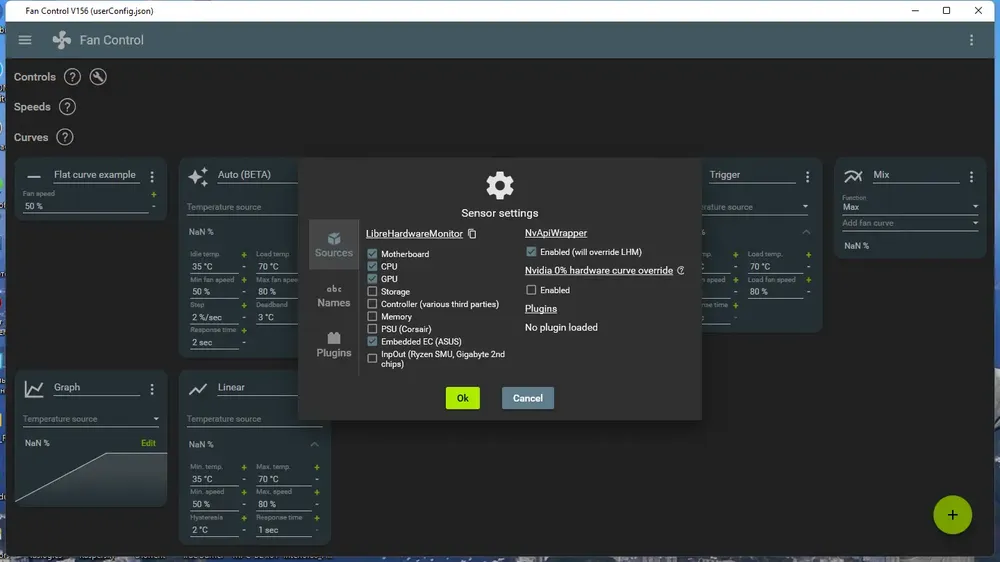This screenshot has width=1000, height=562.
Task: Click the Fan Control fan logo icon
Action: click(62, 40)
